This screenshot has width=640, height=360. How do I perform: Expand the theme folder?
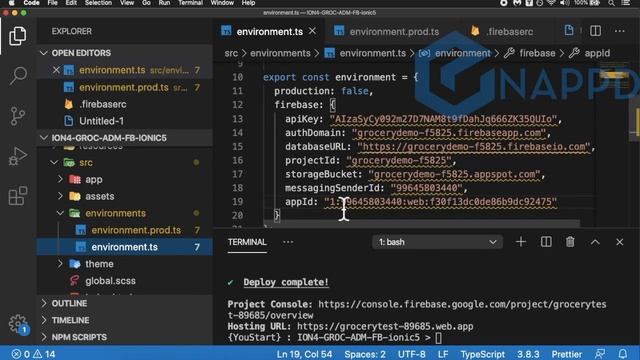(x=60, y=264)
